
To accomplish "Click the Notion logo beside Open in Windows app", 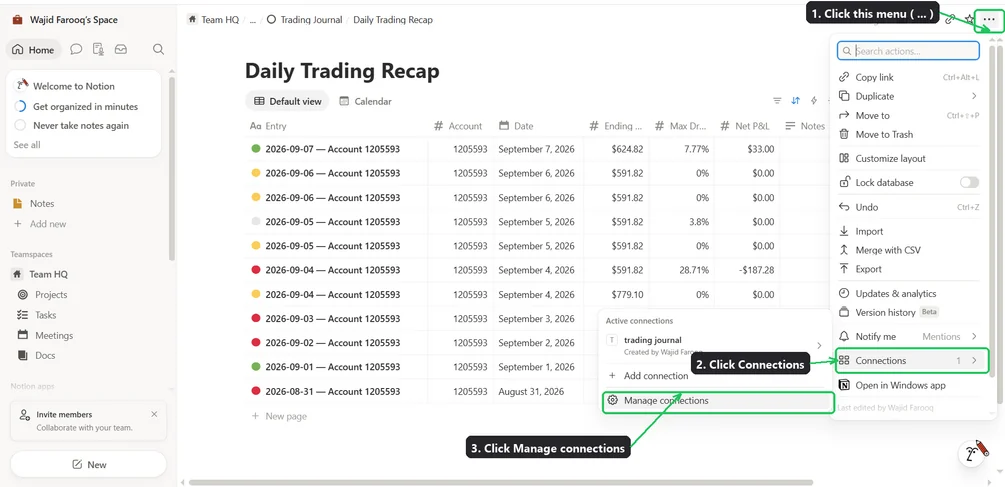I will [844, 385].
